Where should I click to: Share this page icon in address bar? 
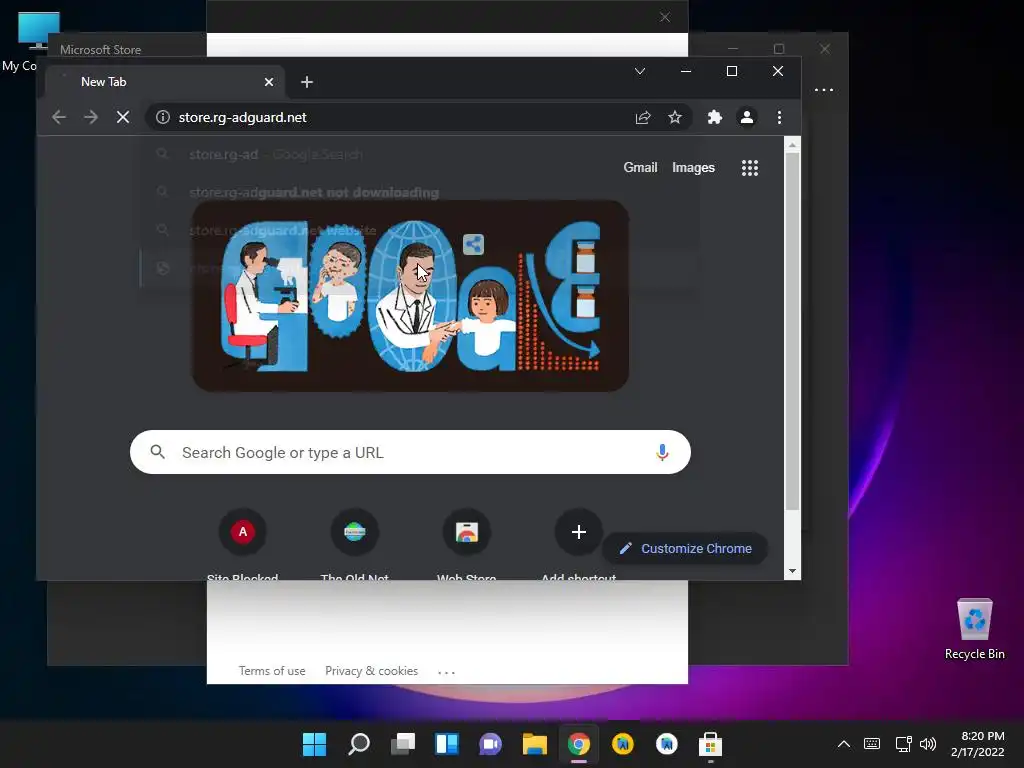[x=643, y=118]
